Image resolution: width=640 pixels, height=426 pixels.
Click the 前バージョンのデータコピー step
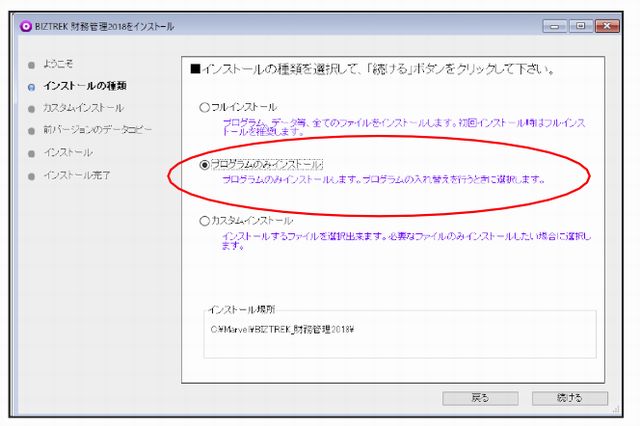(98, 130)
